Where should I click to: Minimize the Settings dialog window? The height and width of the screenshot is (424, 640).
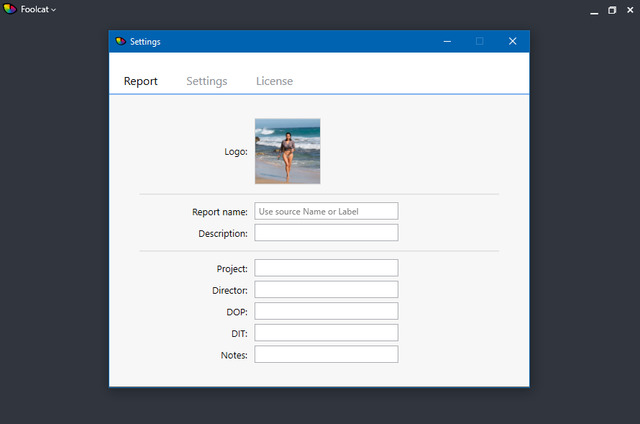[x=447, y=41]
